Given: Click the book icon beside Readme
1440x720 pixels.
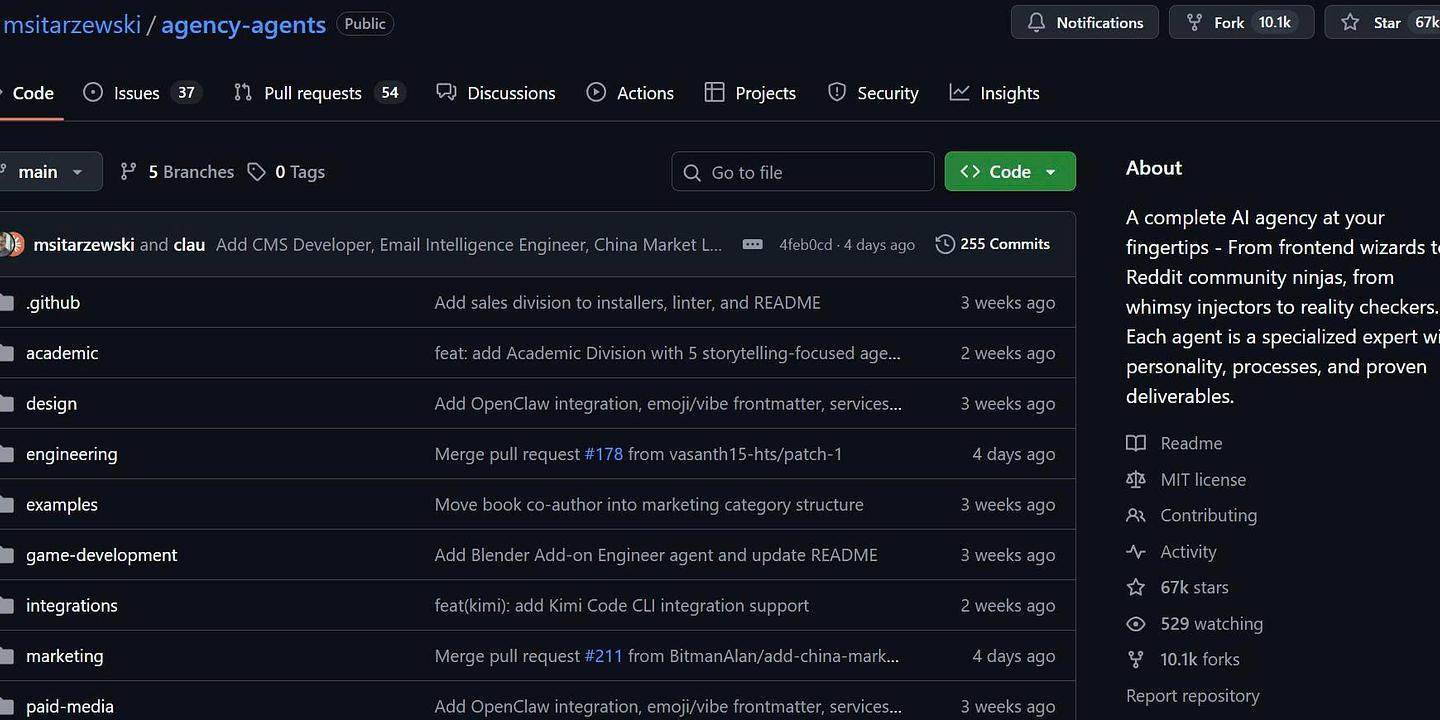Looking at the screenshot, I should point(1136,443).
